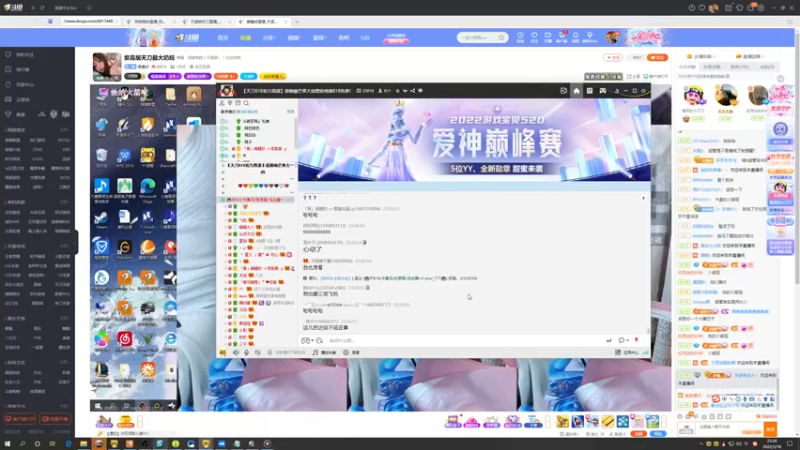Image resolution: width=800 pixels, height=450 pixels.
Task: Open the emoji dropdown in the YY chat input
Action: [307, 340]
